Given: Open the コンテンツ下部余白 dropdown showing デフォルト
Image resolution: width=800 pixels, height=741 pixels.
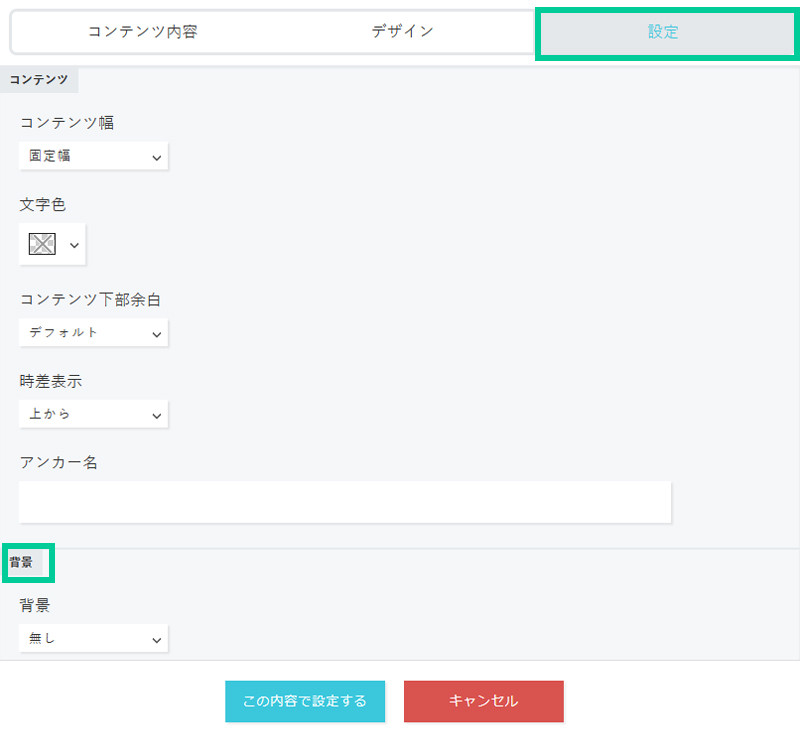Looking at the screenshot, I should coord(94,333).
